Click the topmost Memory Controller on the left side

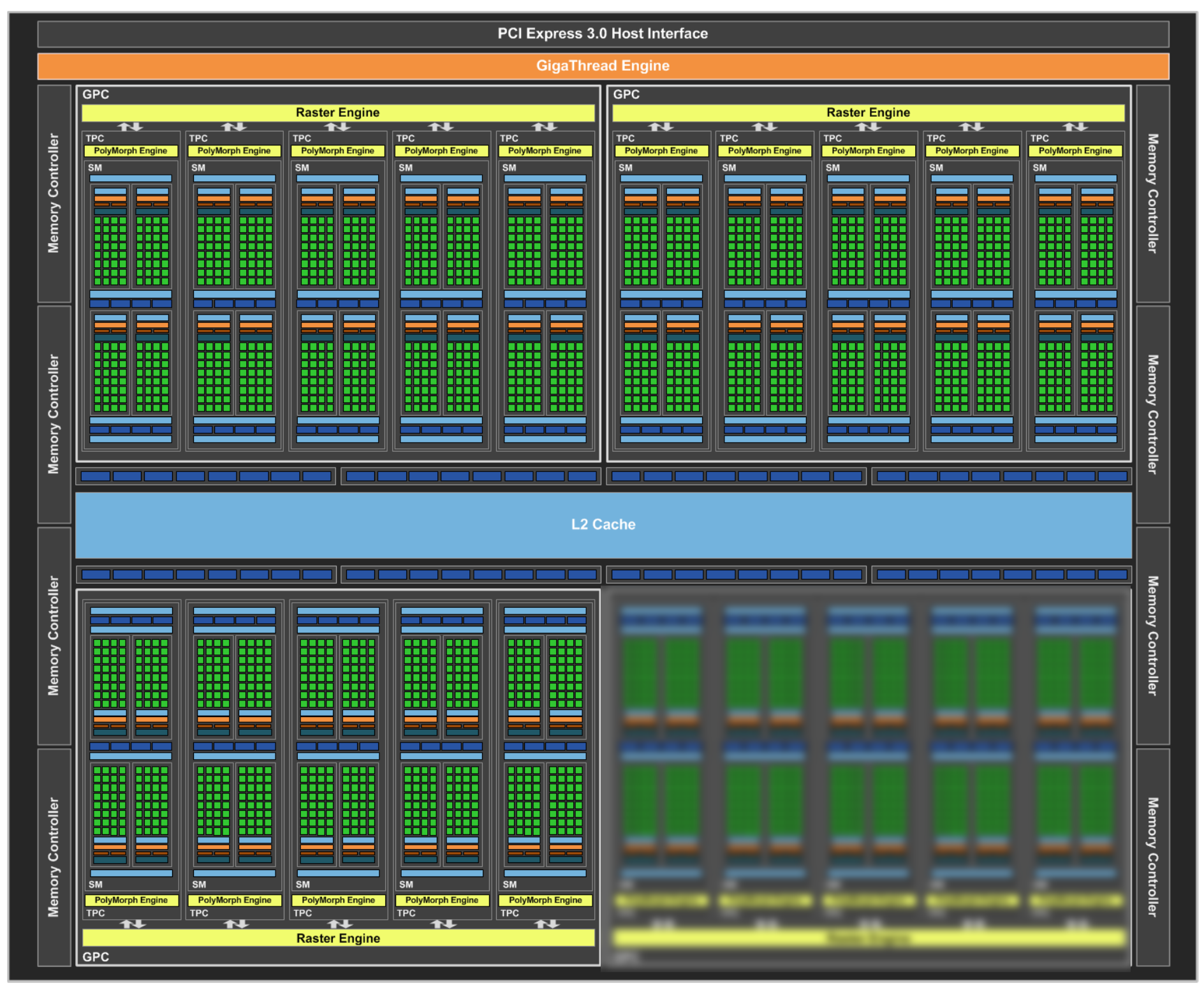54,193
